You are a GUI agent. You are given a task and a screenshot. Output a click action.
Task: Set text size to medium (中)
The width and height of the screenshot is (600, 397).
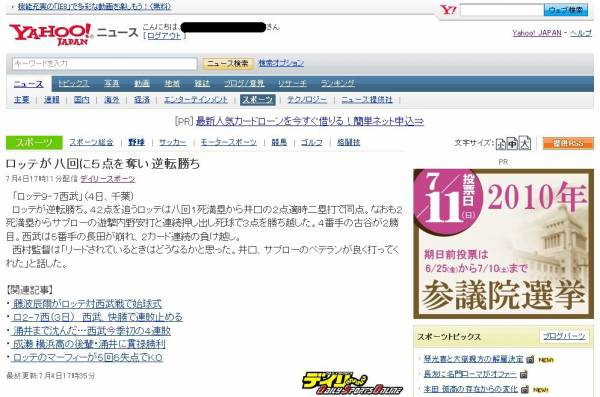click(513, 144)
